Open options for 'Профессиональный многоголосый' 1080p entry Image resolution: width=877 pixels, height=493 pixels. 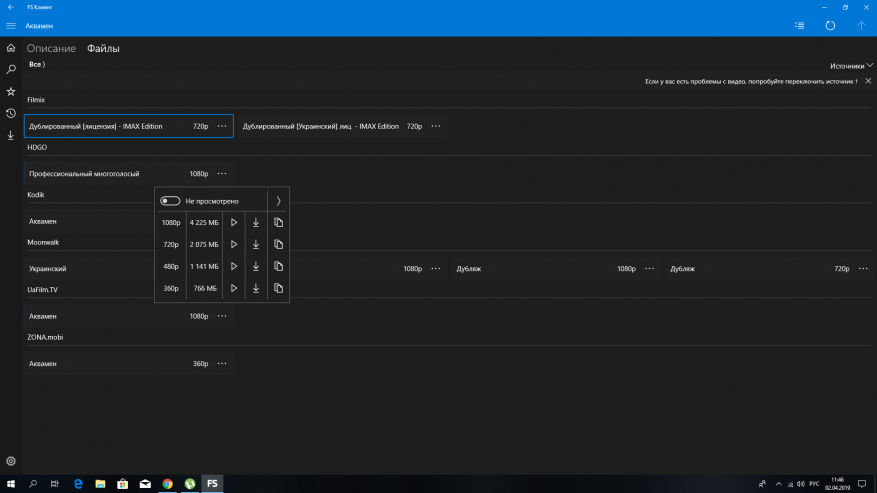(222, 174)
